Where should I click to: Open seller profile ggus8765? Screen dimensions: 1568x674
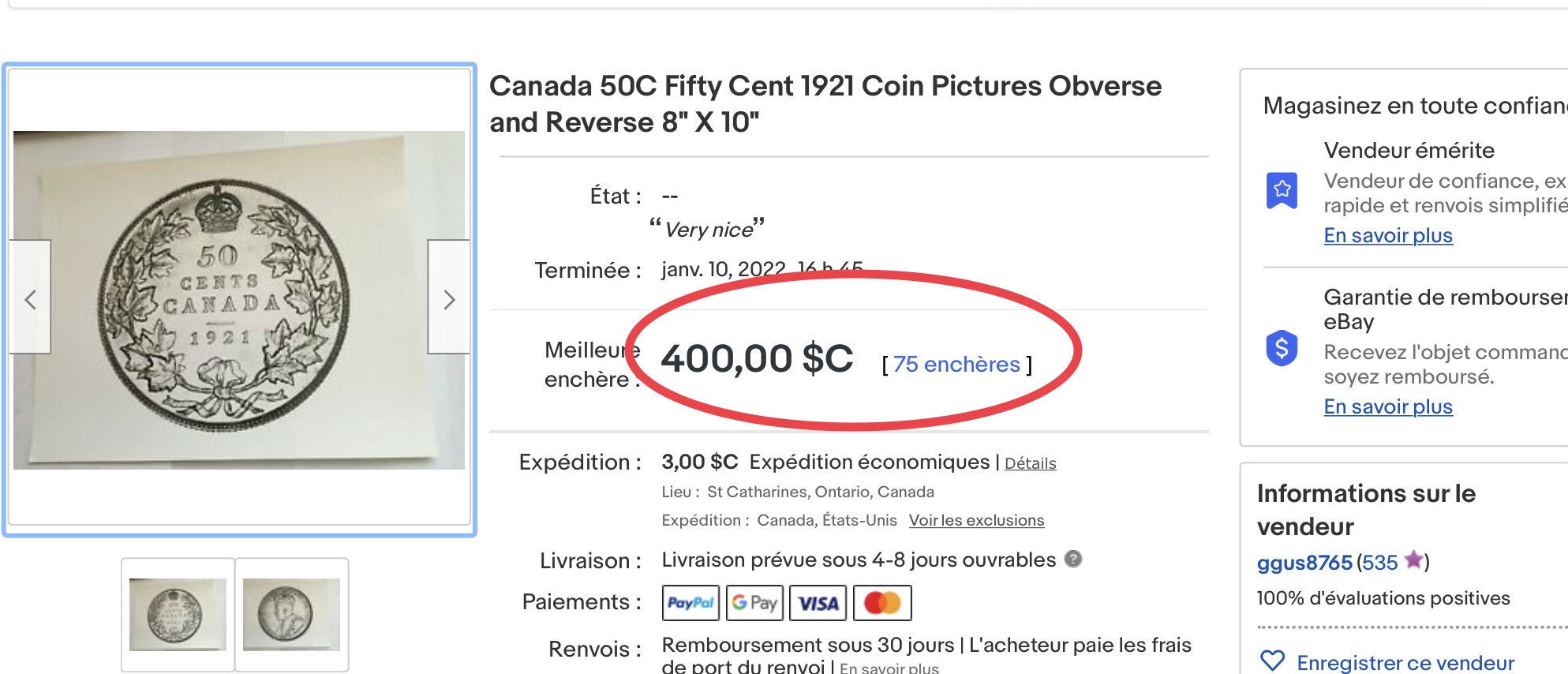coord(1304,563)
